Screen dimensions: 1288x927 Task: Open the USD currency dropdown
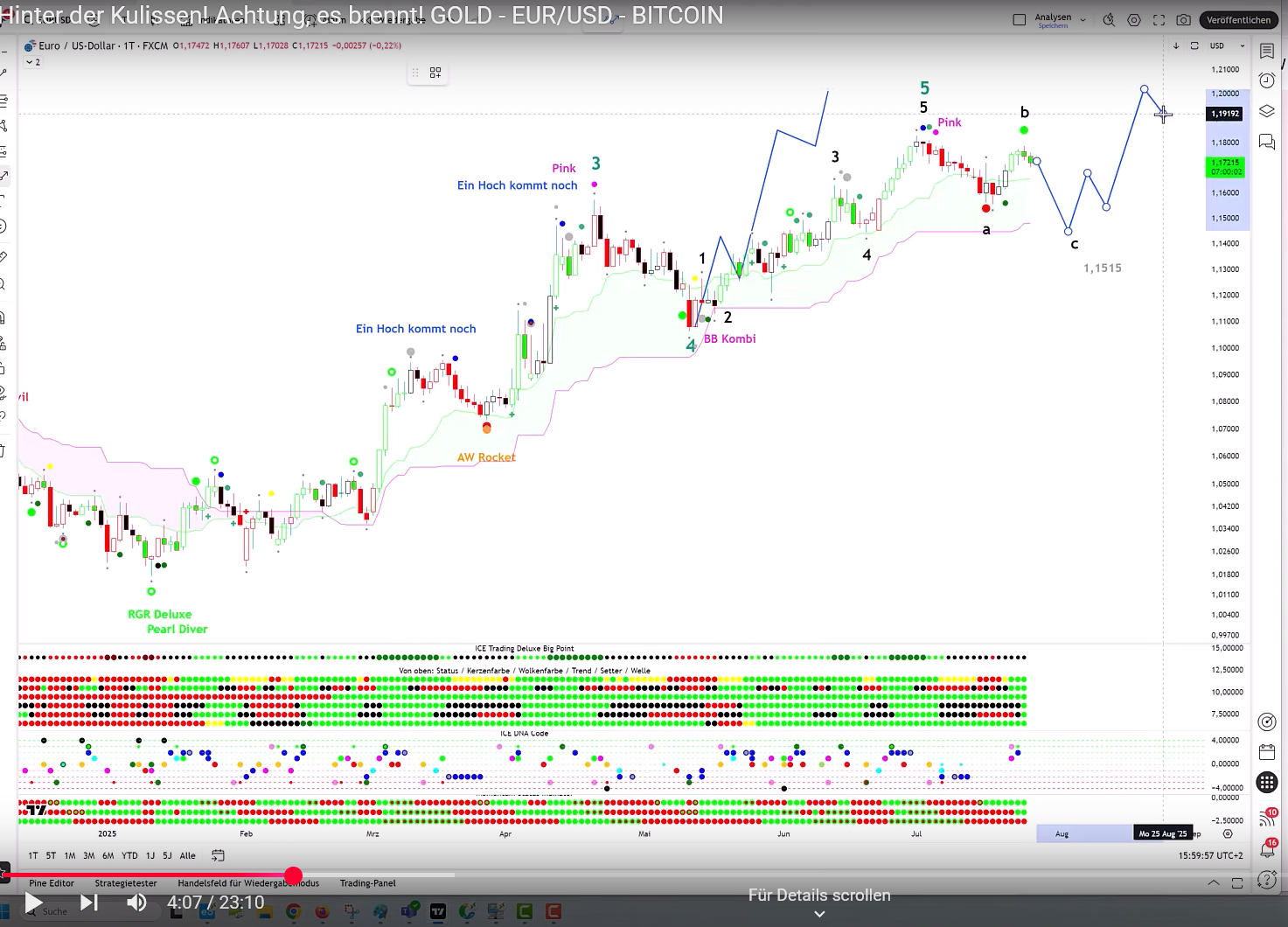pos(1227,45)
